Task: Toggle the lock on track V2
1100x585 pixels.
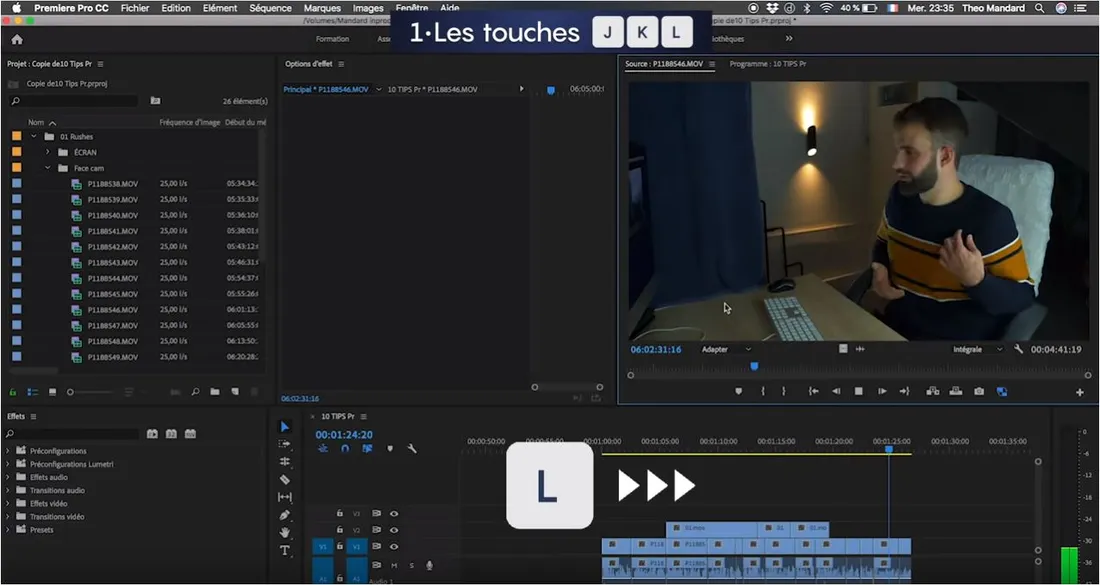Action: (340, 530)
